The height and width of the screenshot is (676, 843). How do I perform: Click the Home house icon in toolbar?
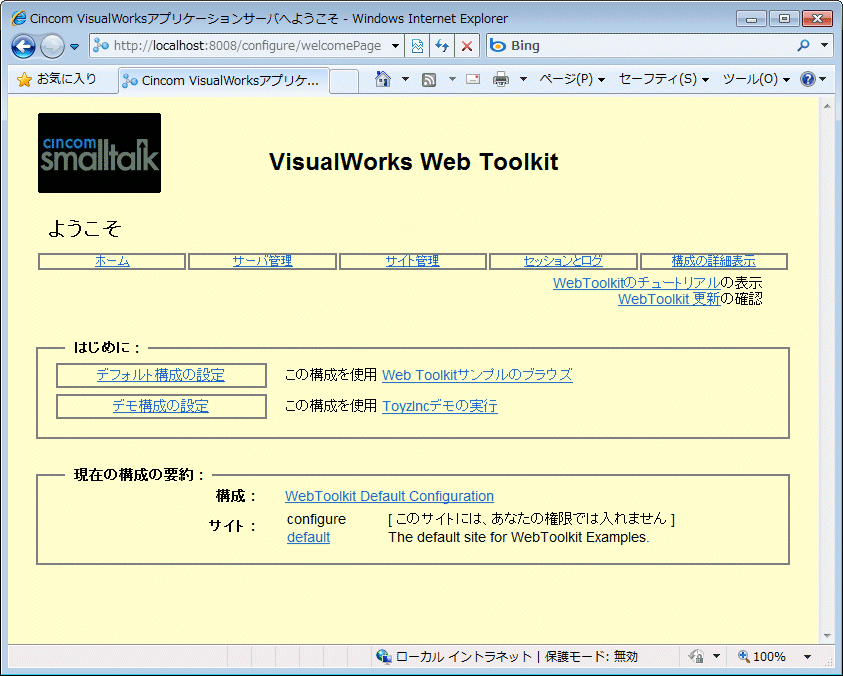point(382,79)
